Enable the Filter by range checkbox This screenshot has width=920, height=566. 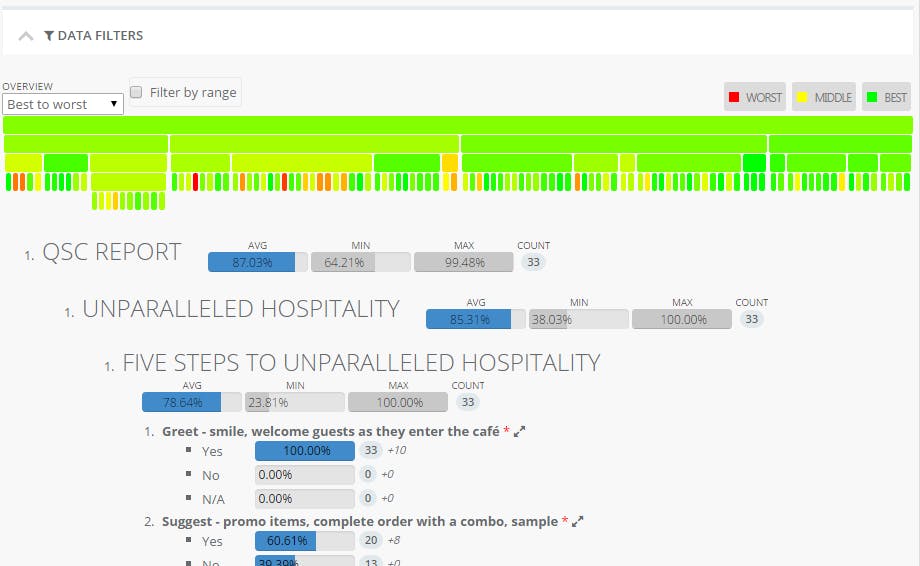[x=136, y=92]
